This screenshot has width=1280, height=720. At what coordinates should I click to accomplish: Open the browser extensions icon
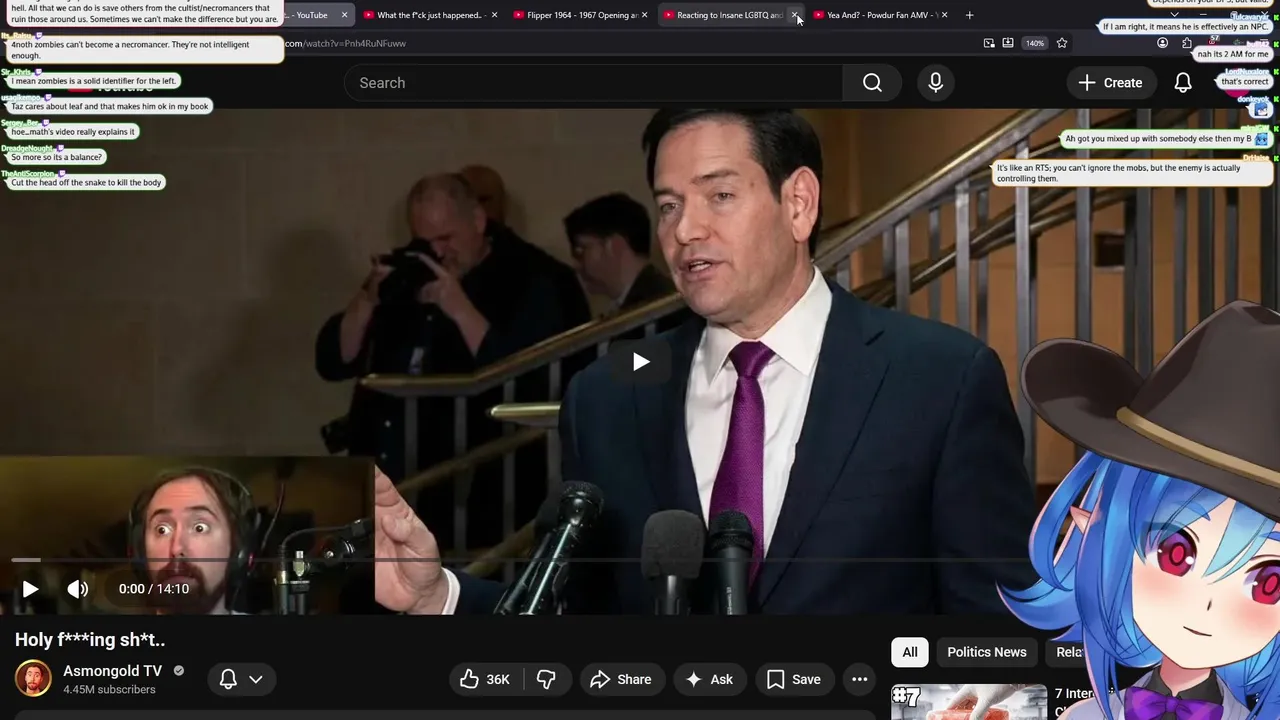(1187, 43)
